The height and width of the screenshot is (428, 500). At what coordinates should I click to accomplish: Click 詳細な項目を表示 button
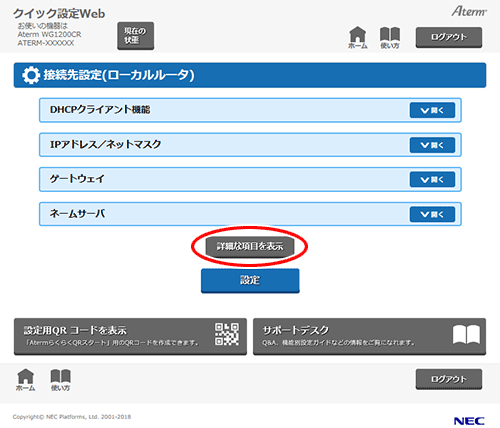click(x=250, y=247)
